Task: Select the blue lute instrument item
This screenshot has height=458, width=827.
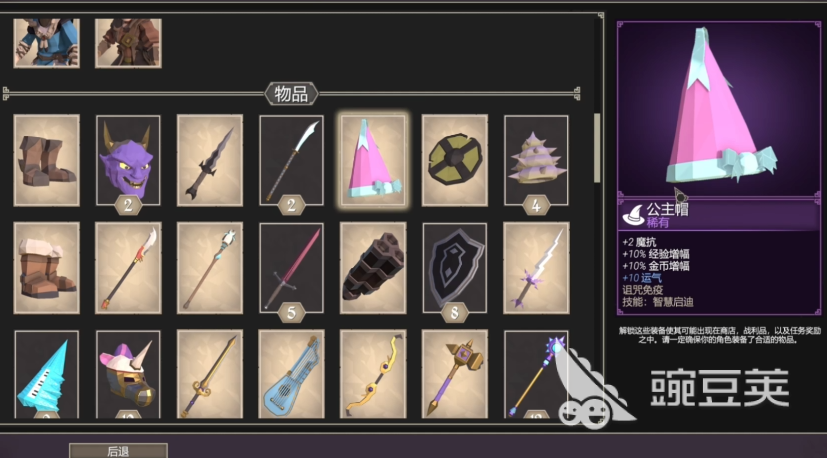Action: pos(292,374)
